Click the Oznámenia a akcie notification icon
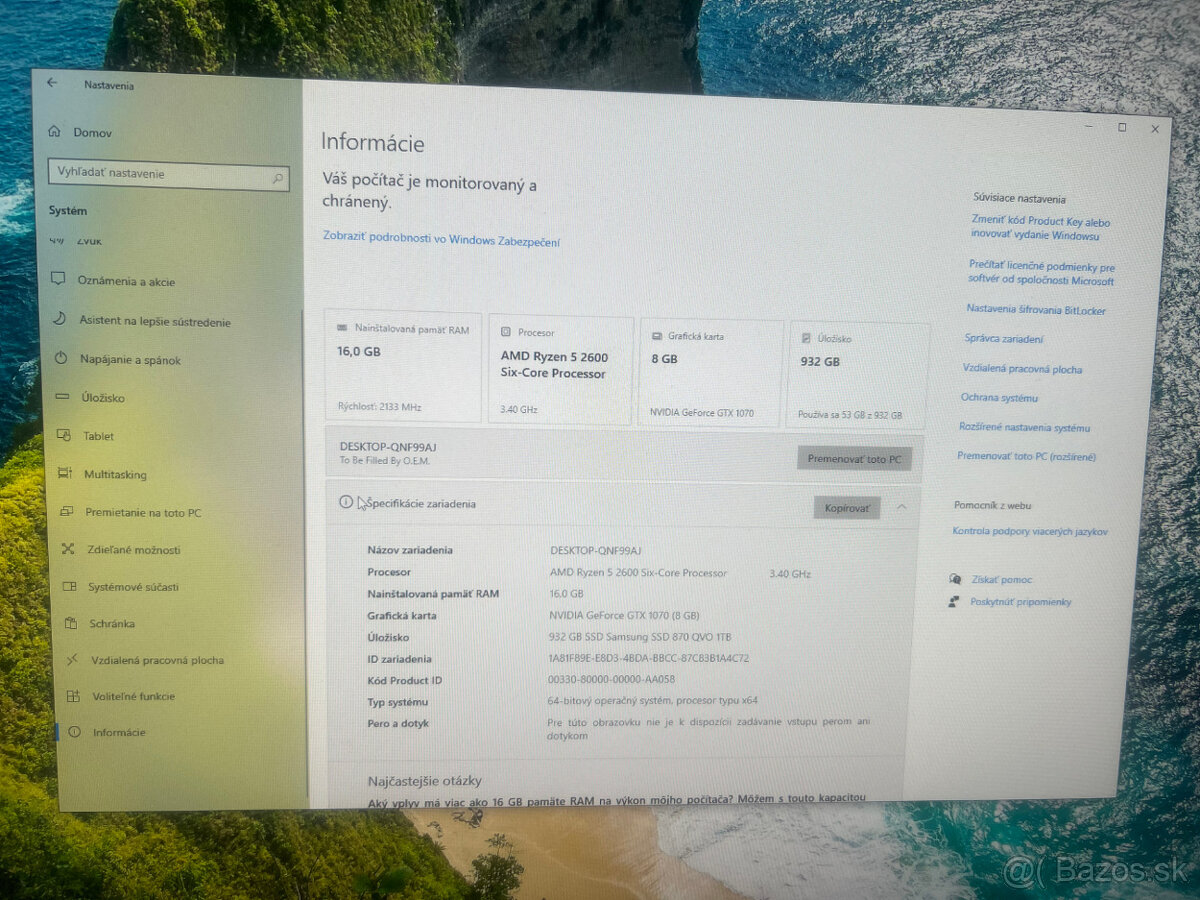 61,281
